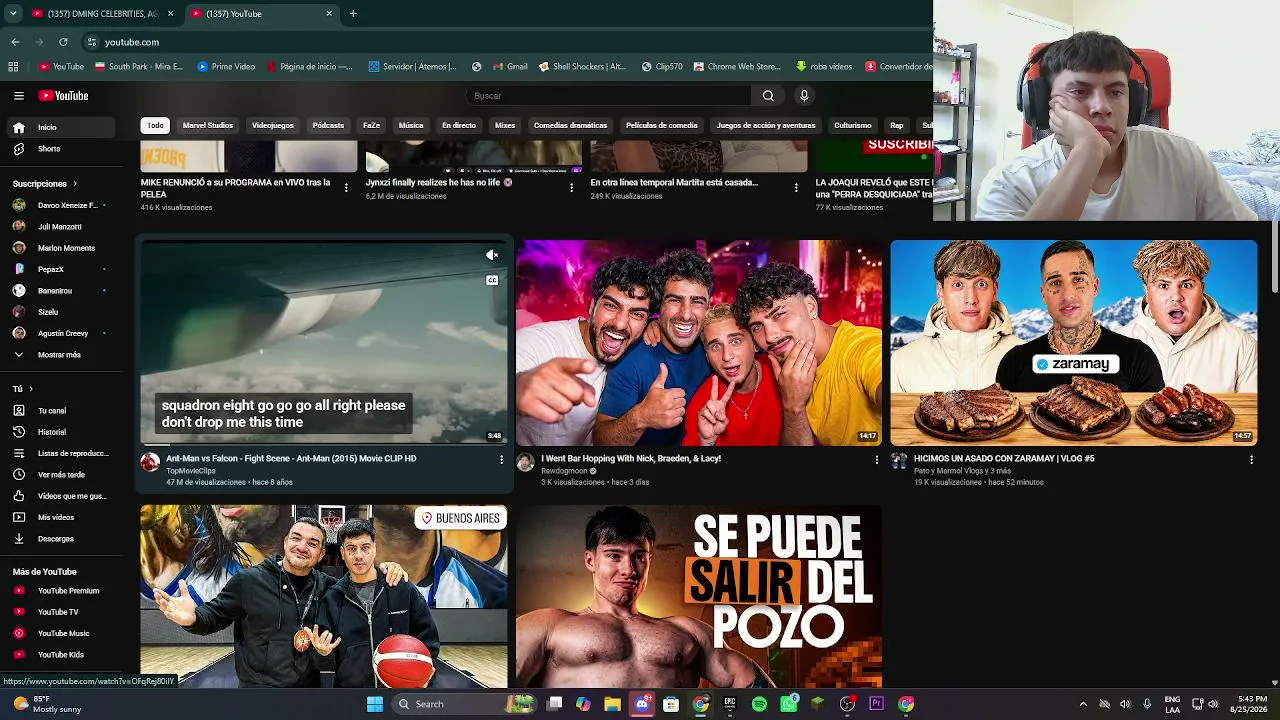Open the Juli Manzotti subscription channel
This screenshot has width=1280, height=720.
click(x=60, y=227)
